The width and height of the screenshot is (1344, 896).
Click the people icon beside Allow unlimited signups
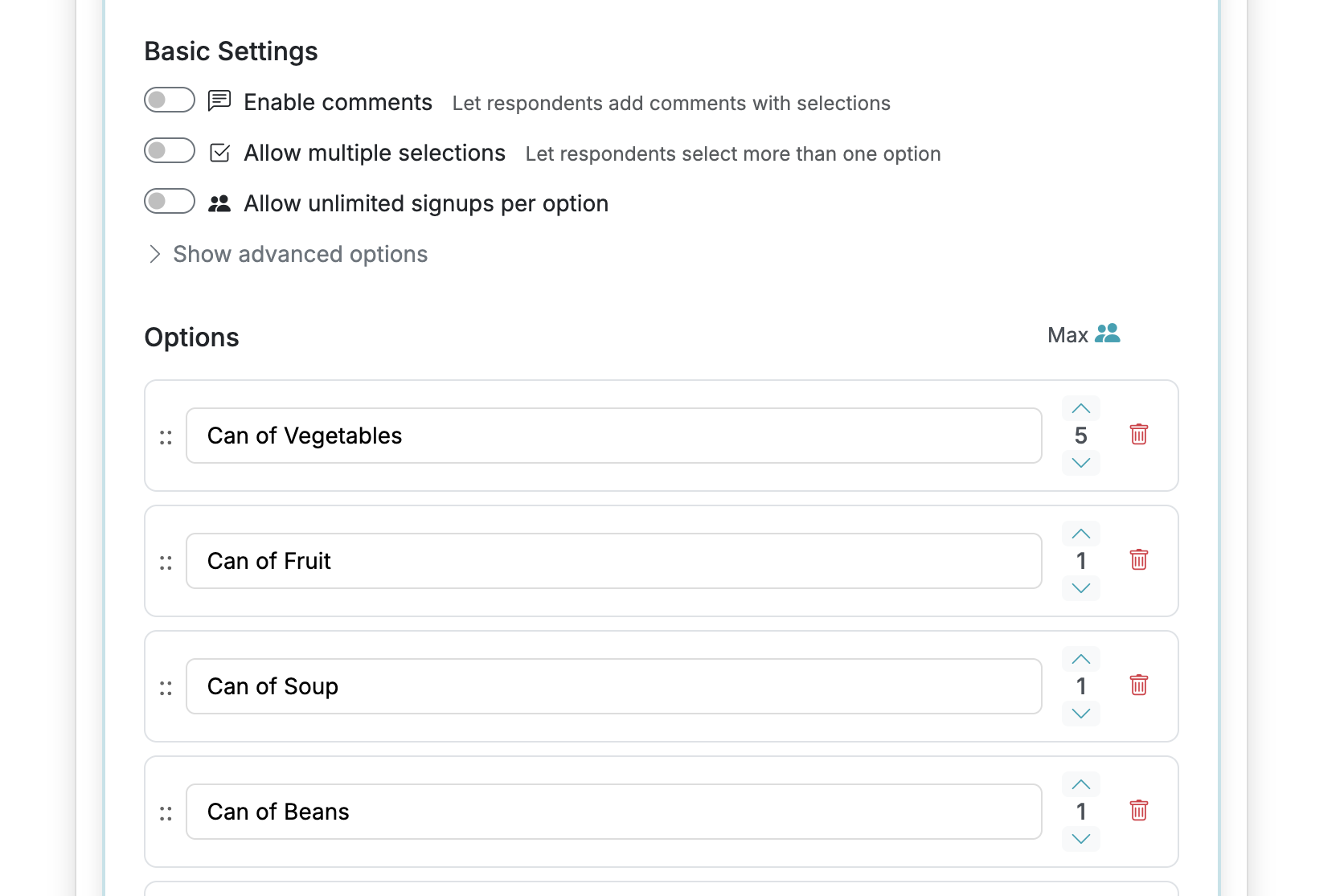click(219, 203)
